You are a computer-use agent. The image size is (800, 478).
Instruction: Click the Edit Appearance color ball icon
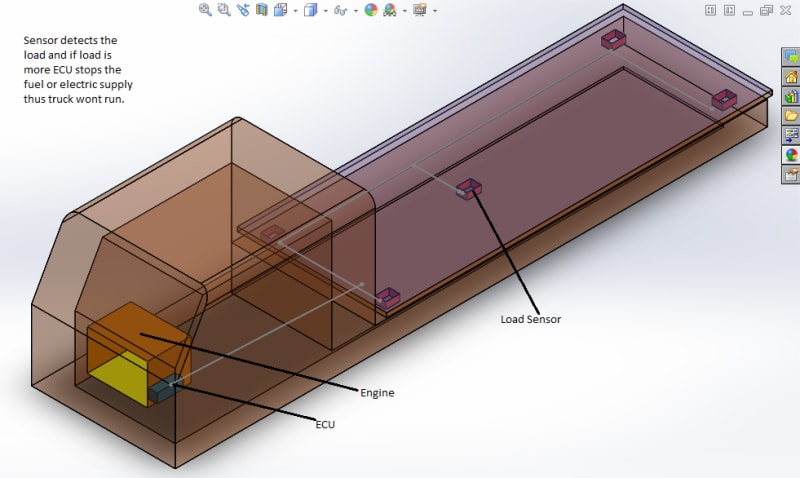(x=371, y=10)
